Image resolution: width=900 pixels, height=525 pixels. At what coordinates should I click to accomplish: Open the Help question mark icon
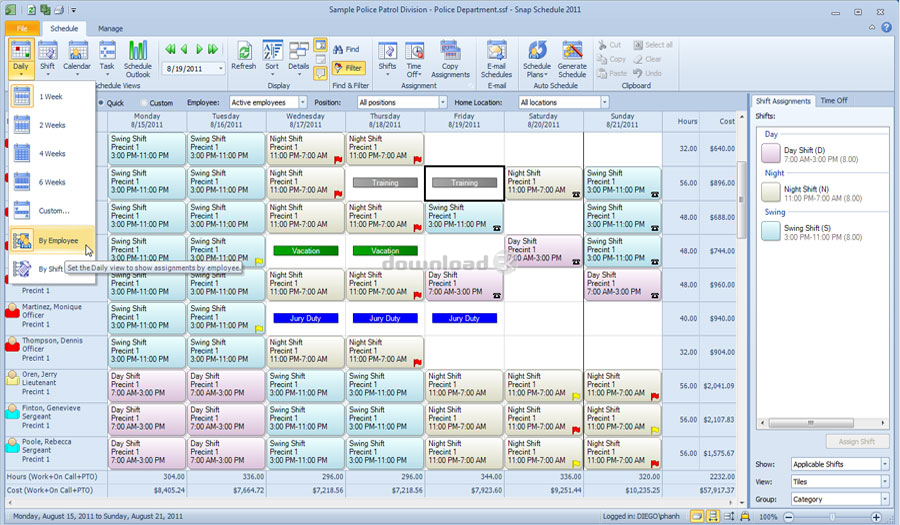887,27
